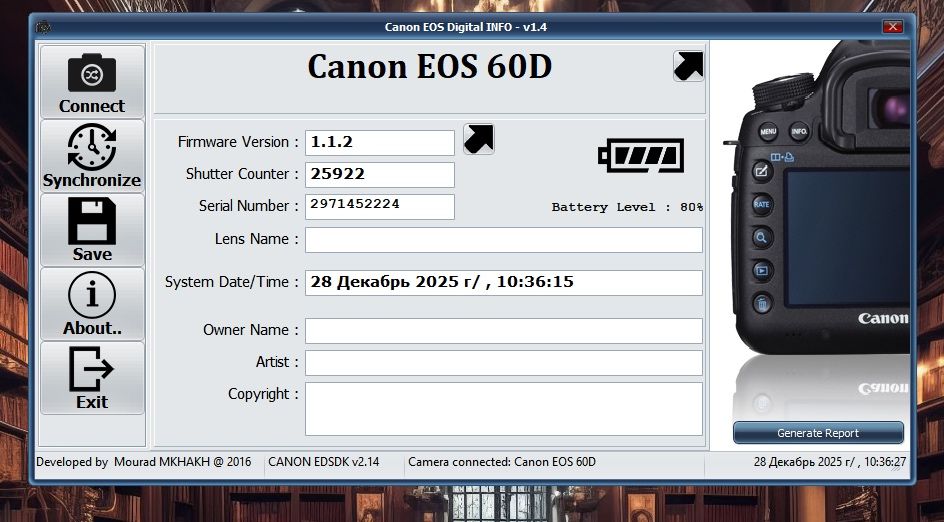Click the 'Lens Name :' label
The width and height of the screenshot is (944, 522).
click(256, 239)
